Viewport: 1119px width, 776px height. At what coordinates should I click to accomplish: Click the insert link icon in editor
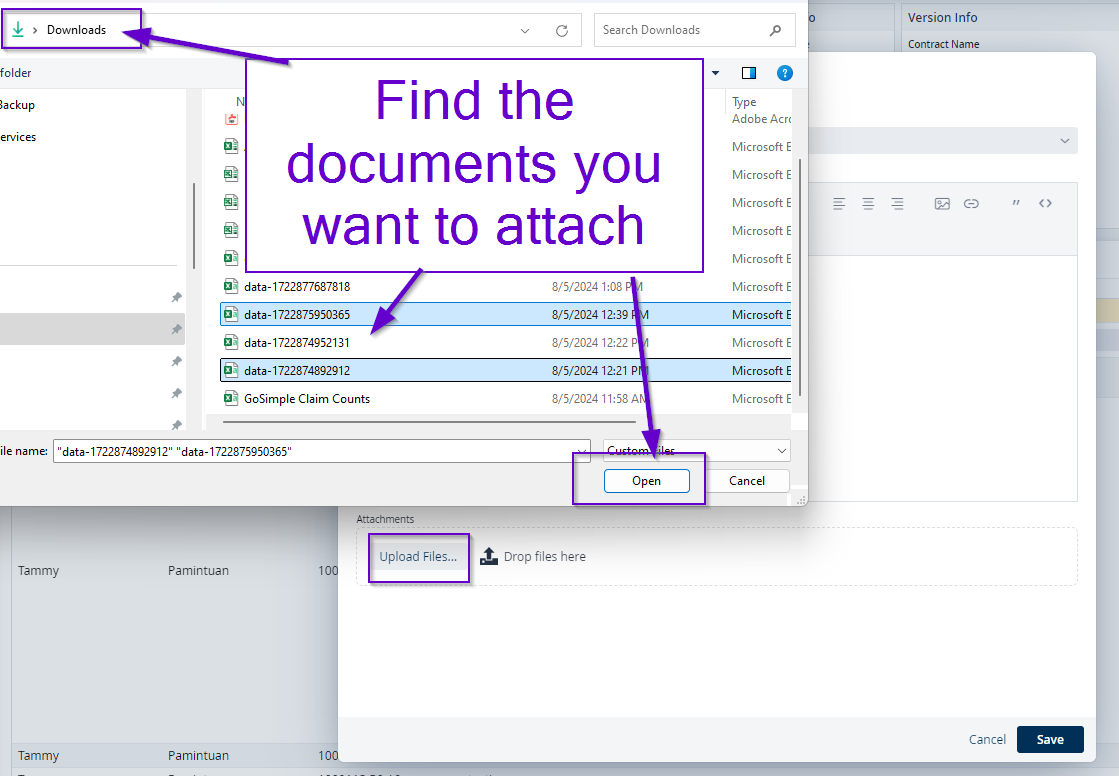point(971,203)
